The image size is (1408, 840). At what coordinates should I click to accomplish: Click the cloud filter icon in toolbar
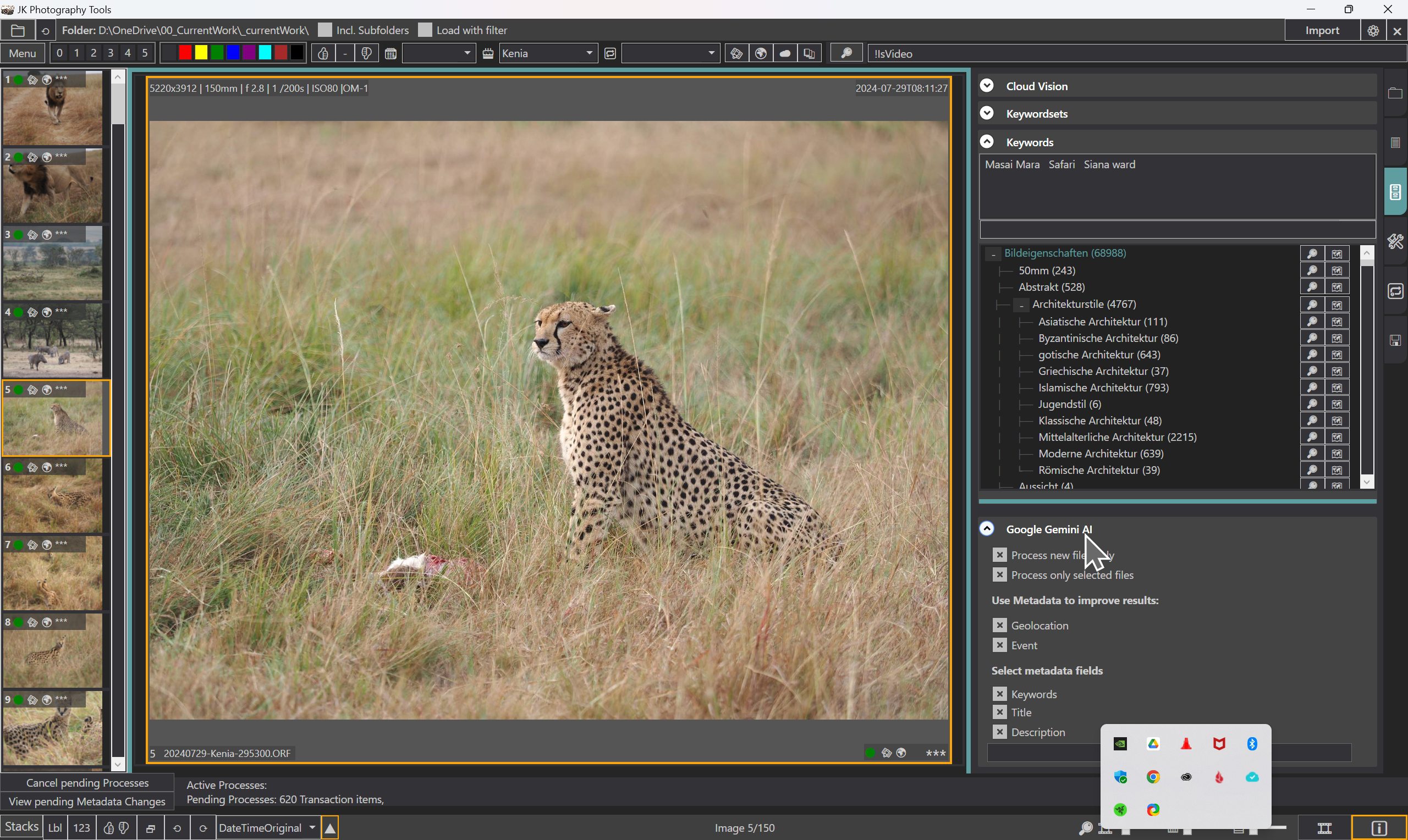785,54
